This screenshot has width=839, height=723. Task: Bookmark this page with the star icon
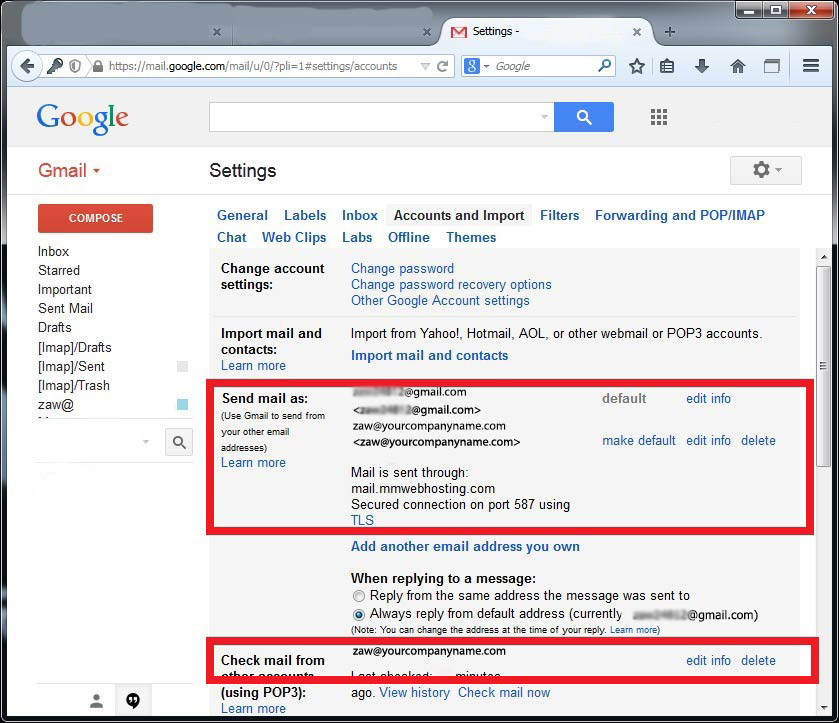pos(637,66)
